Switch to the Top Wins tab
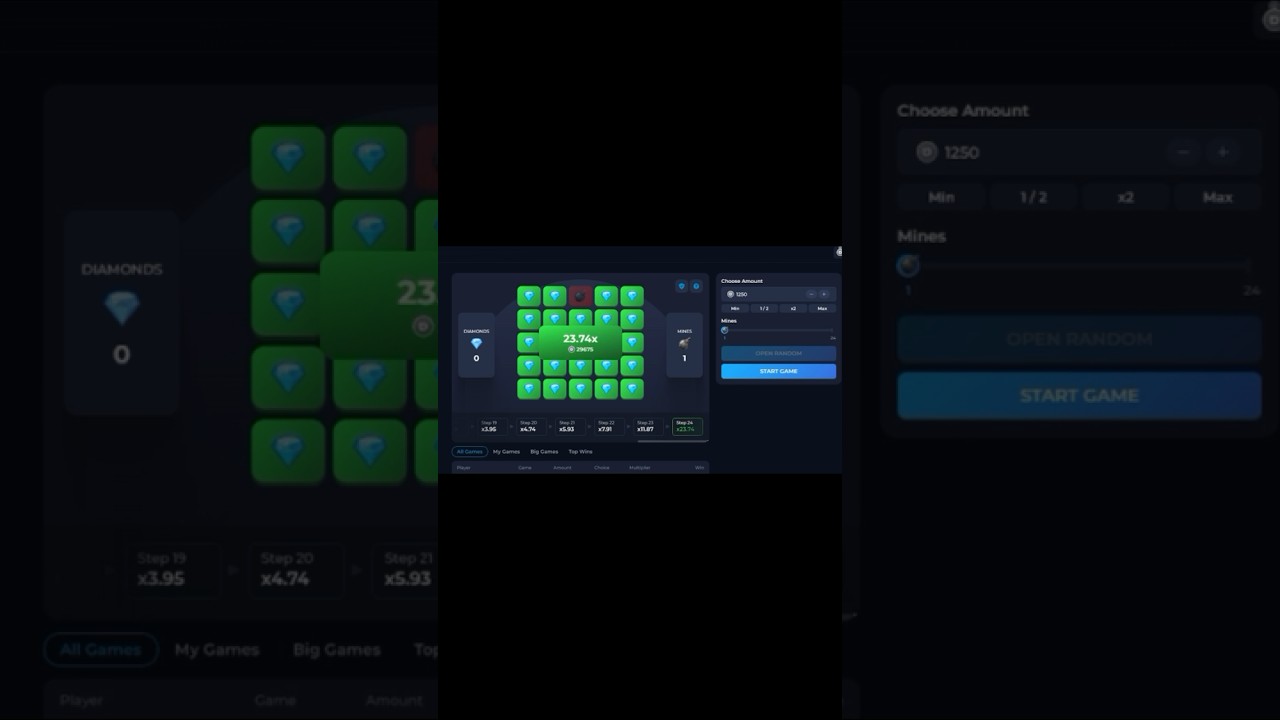Screen dimensions: 1280x720 pyautogui.click(x=581, y=452)
